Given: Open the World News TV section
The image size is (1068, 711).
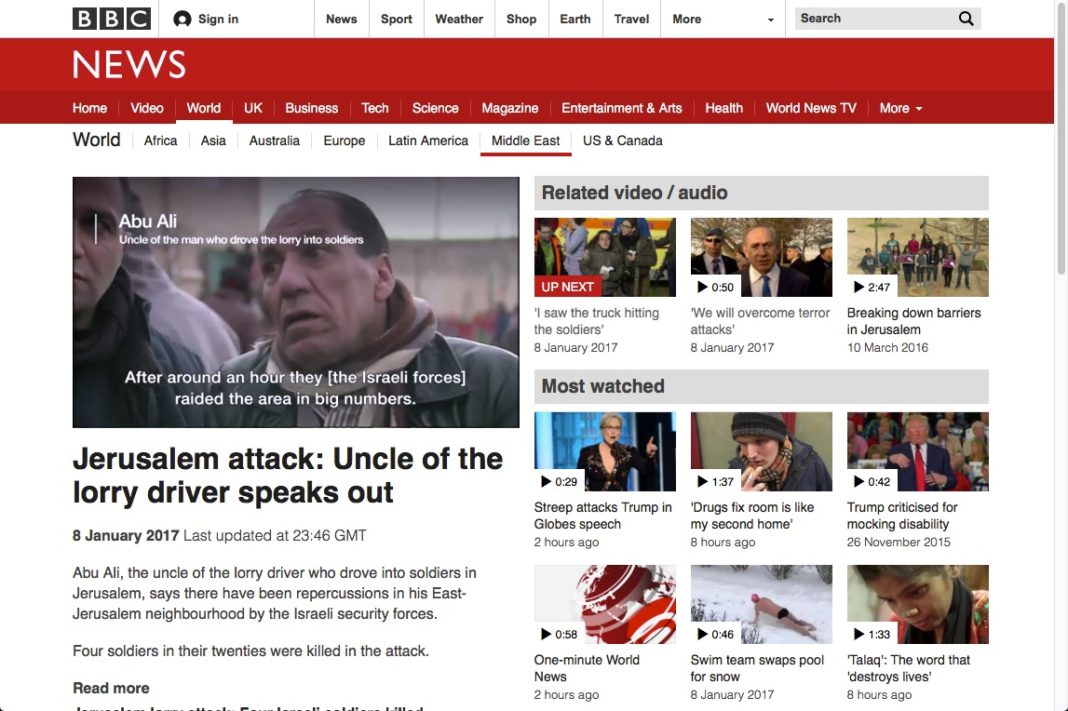Looking at the screenshot, I should [811, 108].
